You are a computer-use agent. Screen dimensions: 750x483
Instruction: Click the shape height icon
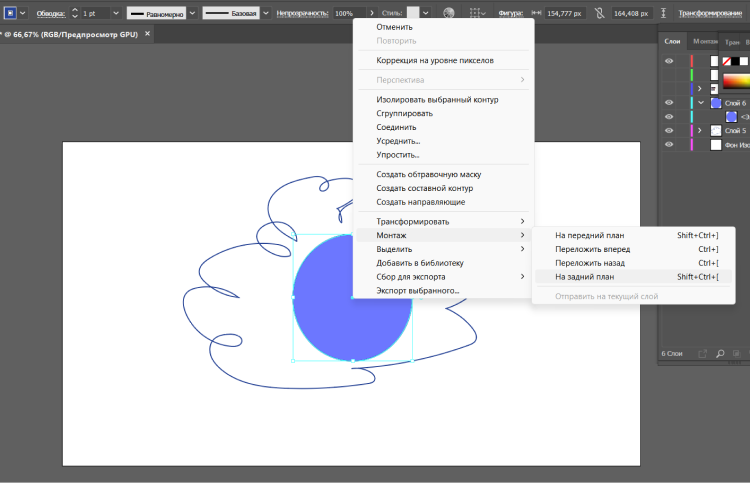click(664, 13)
